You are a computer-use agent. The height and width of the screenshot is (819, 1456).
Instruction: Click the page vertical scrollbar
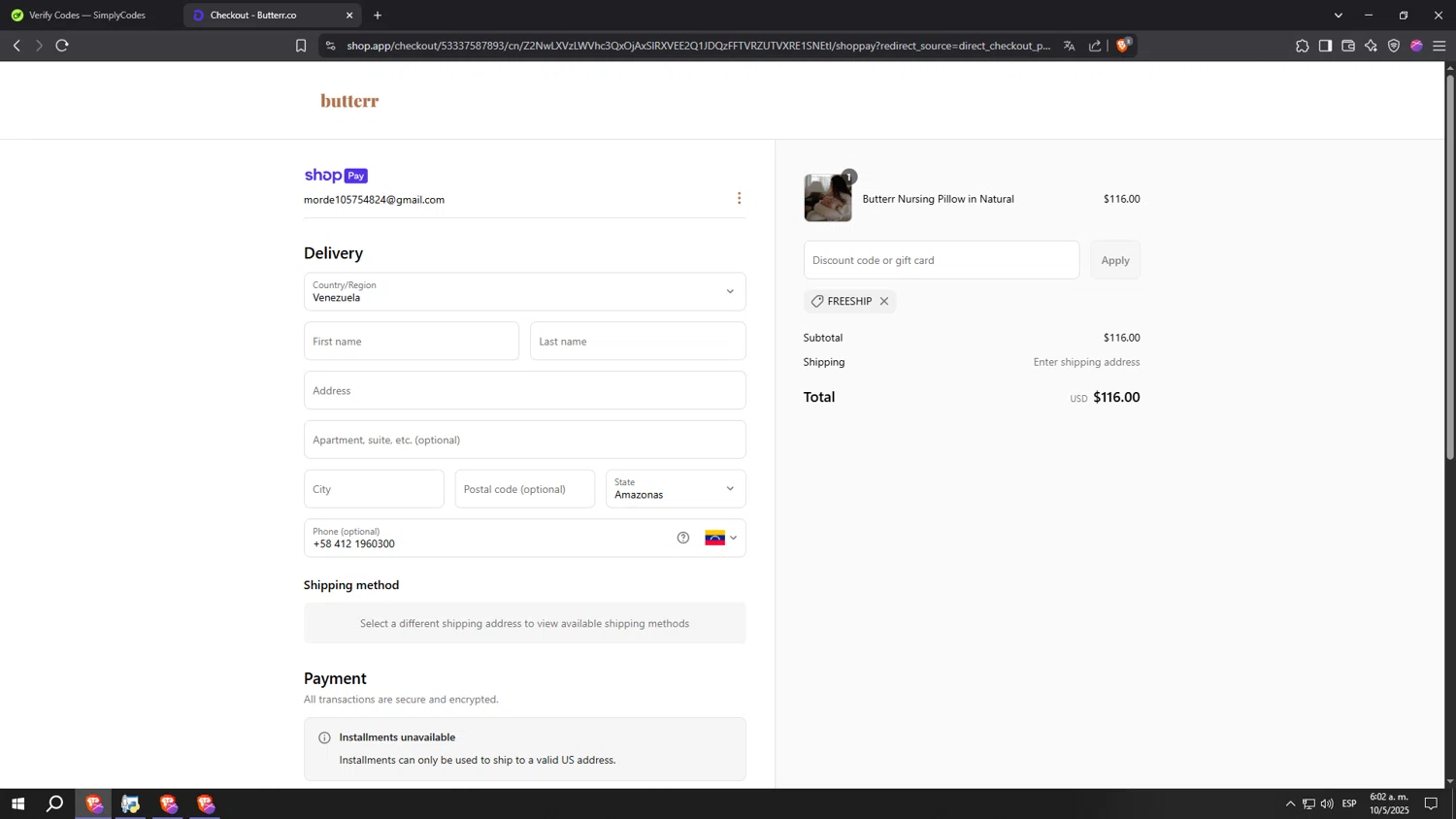point(1450,267)
